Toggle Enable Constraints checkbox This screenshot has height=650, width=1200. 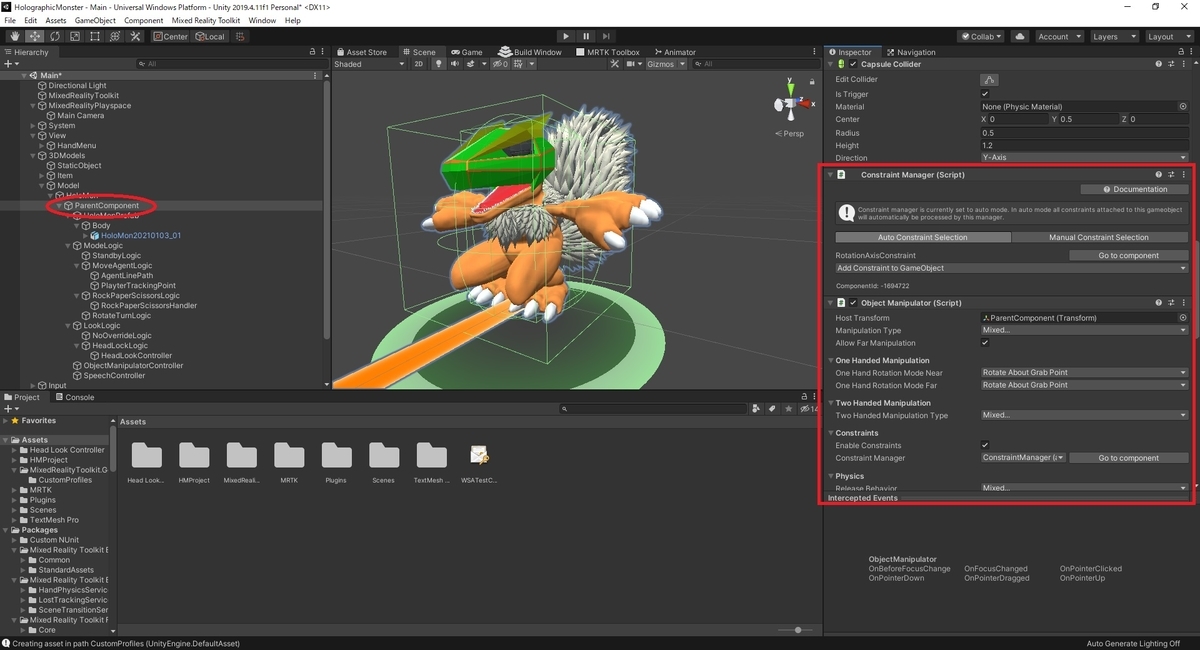985,445
